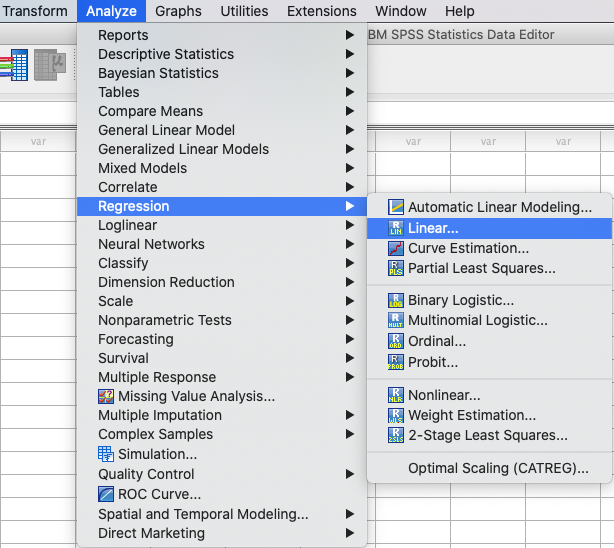Open Classify submenu

coord(222,263)
